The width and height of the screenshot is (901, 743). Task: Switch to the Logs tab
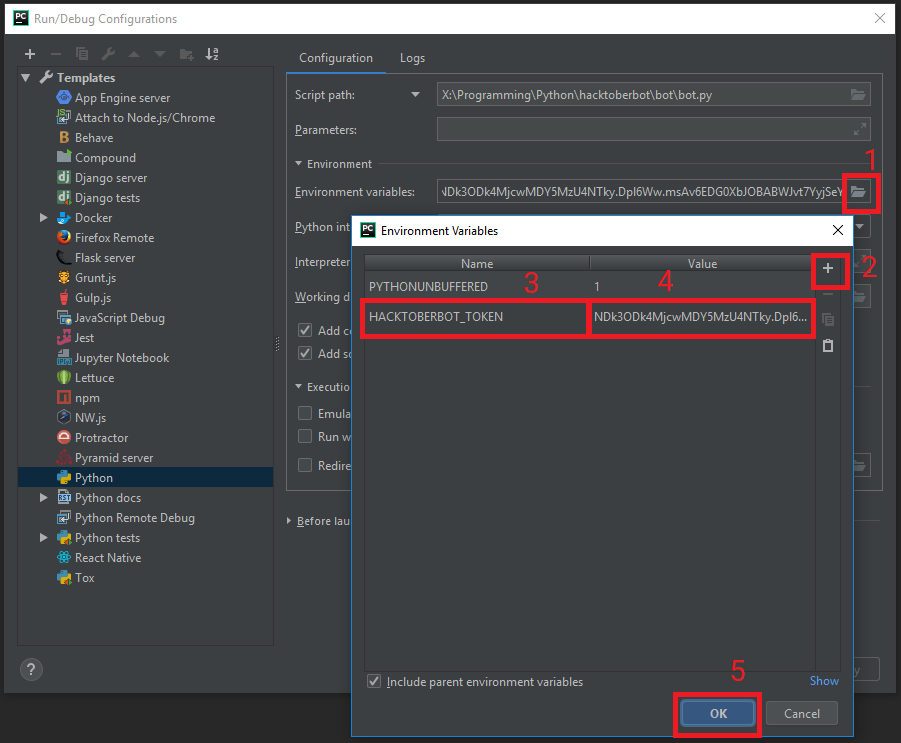point(413,58)
